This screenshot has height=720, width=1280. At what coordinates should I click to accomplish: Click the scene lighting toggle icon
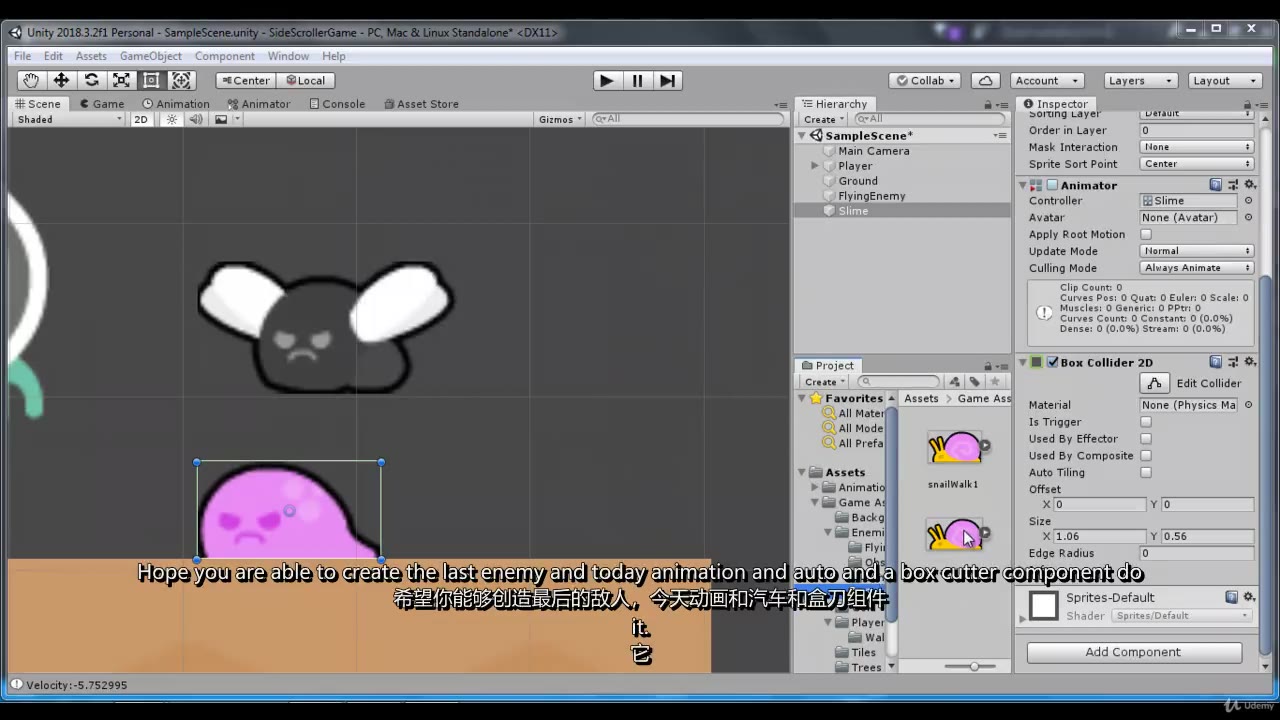172,119
